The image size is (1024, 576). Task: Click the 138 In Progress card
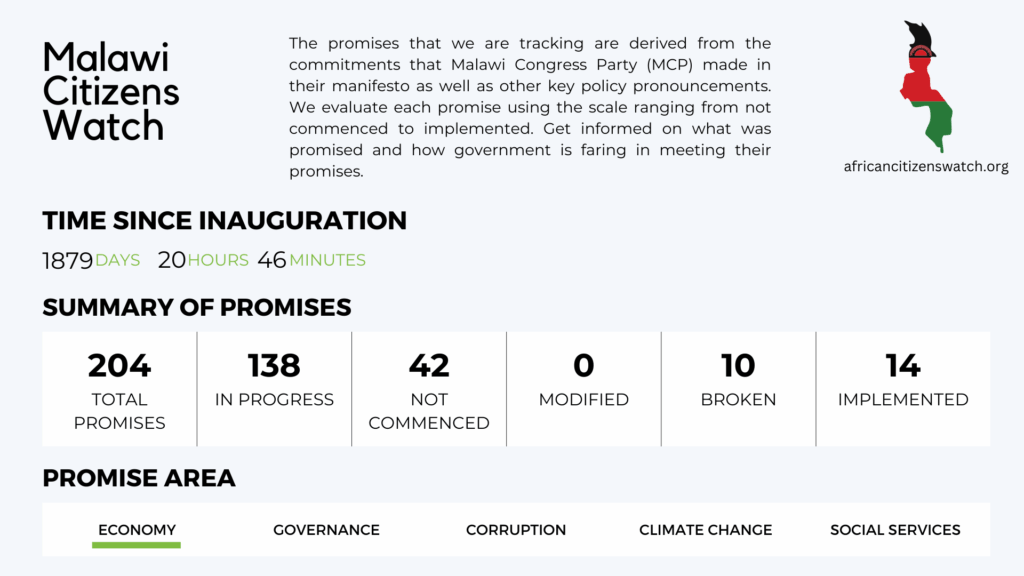[x=274, y=389]
